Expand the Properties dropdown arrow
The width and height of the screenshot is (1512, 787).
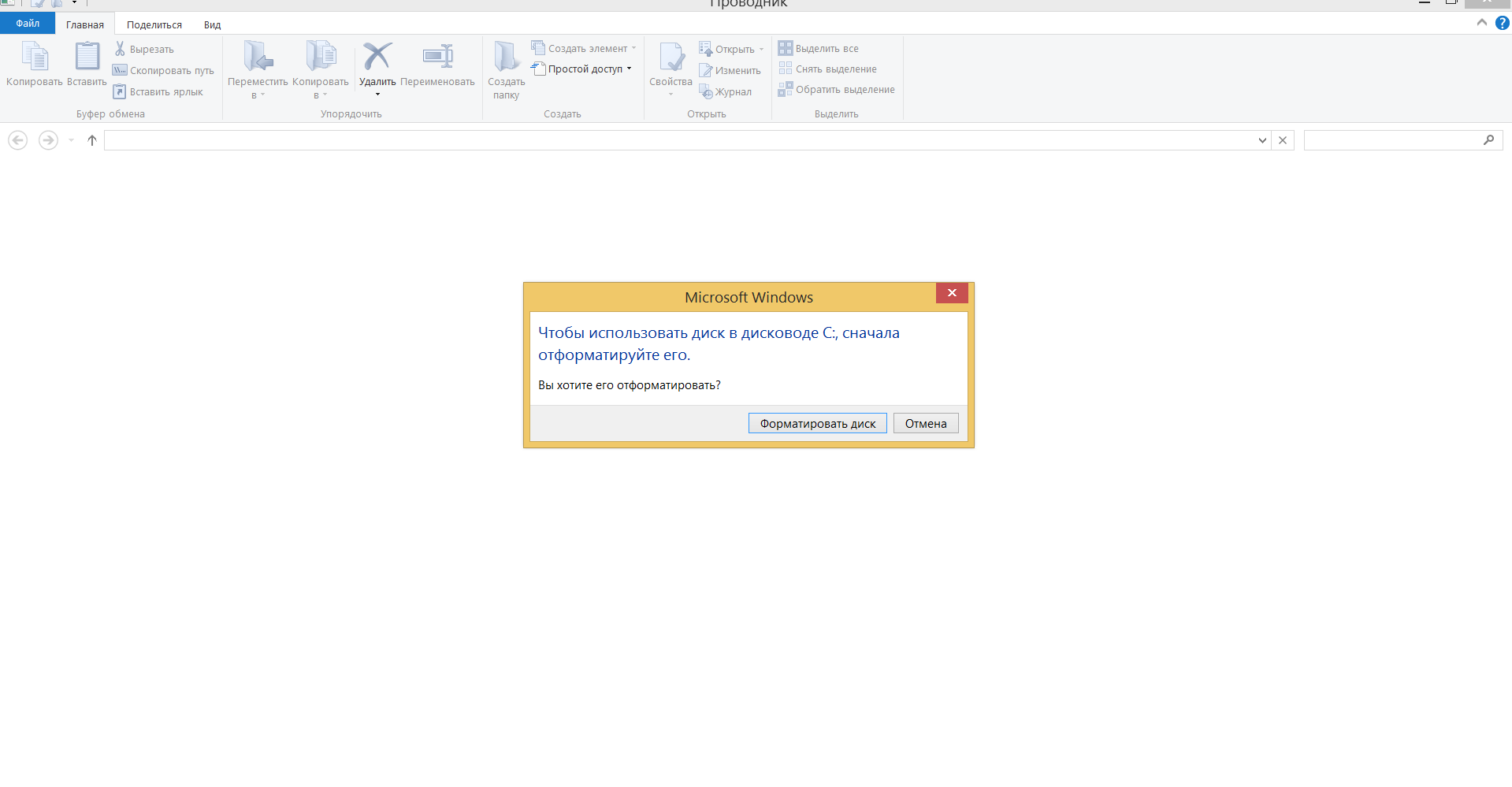click(x=671, y=95)
